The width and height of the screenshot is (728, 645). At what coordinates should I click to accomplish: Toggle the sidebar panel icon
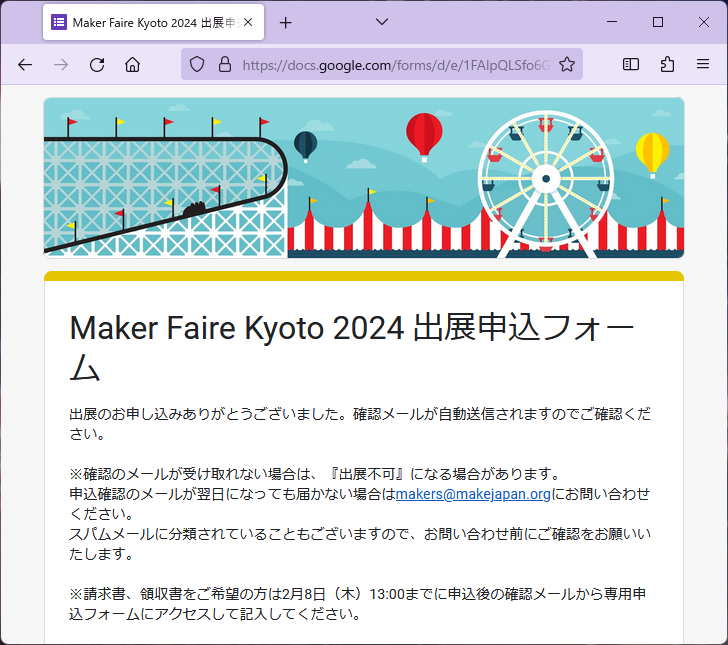pos(630,64)
